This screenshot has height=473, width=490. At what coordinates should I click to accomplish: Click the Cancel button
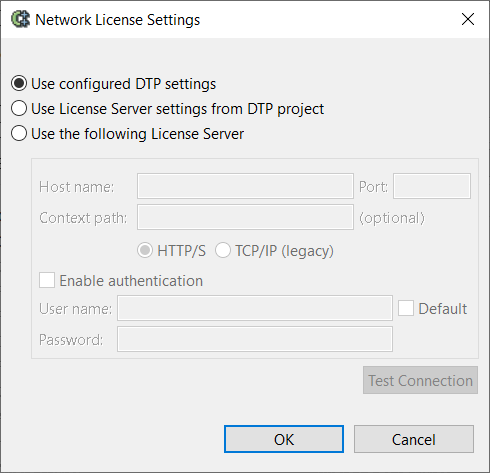pyautogui.click(x=414, y=439)
